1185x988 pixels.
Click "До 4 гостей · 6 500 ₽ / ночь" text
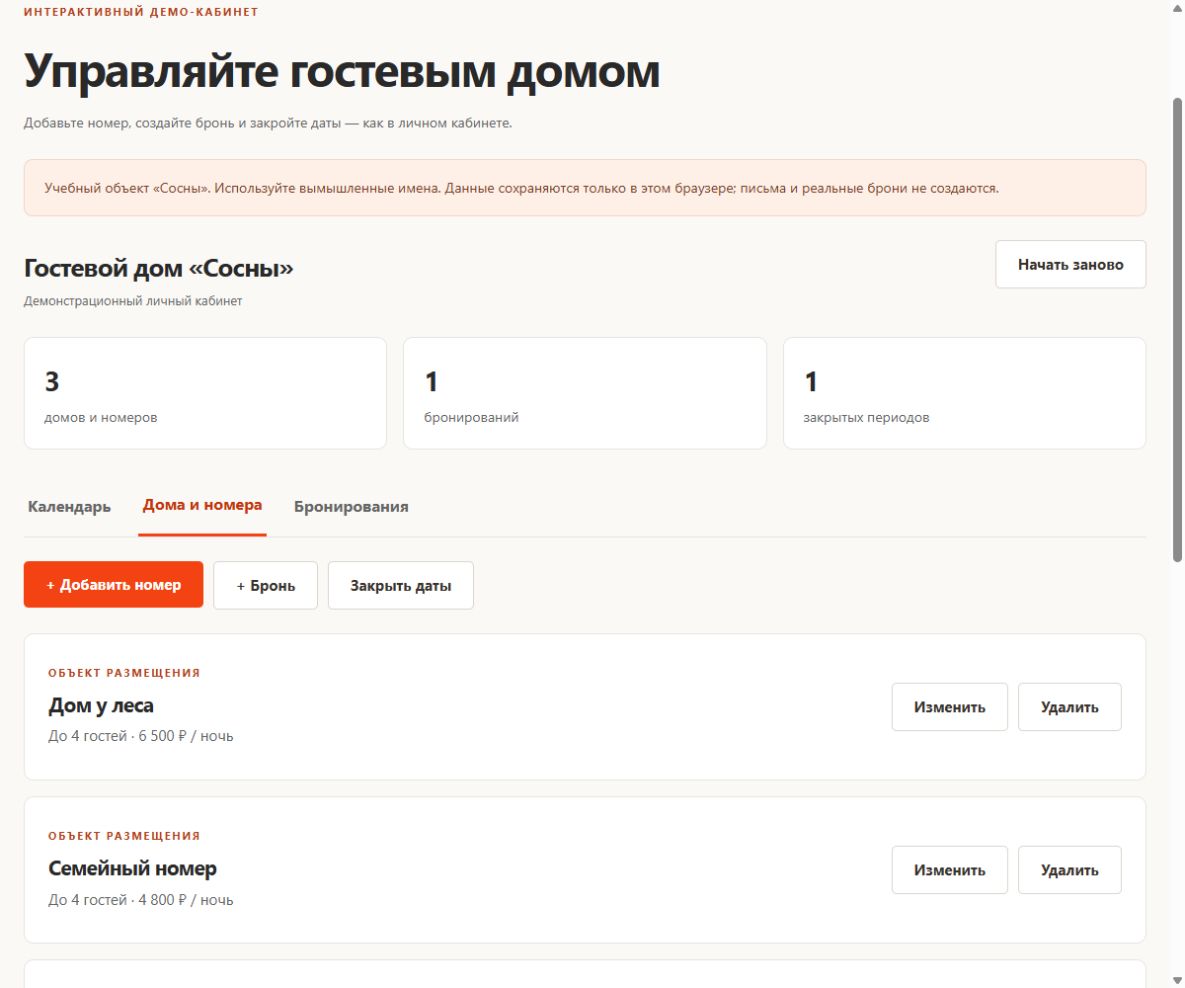pos(141,736)
